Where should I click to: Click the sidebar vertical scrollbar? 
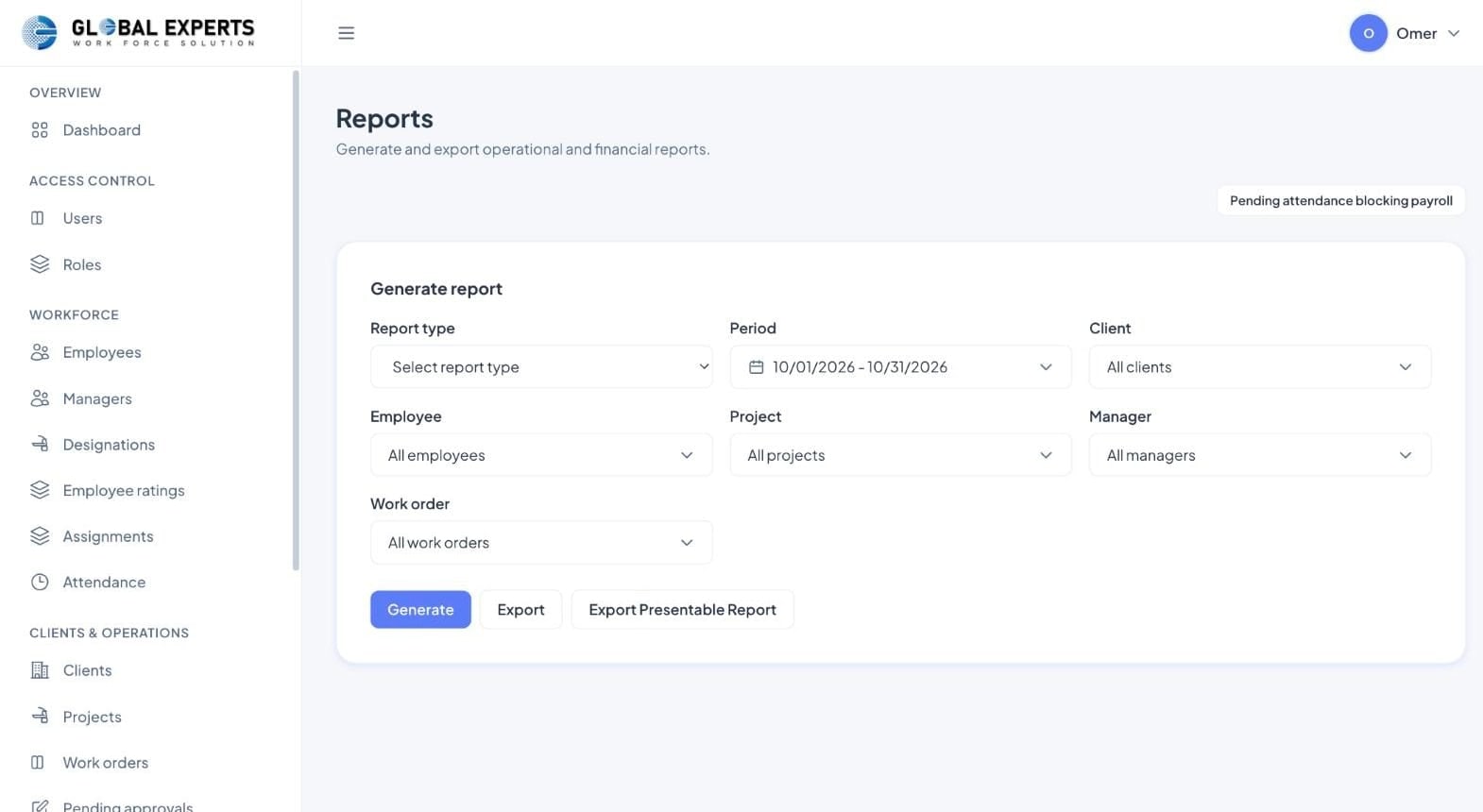296,321
